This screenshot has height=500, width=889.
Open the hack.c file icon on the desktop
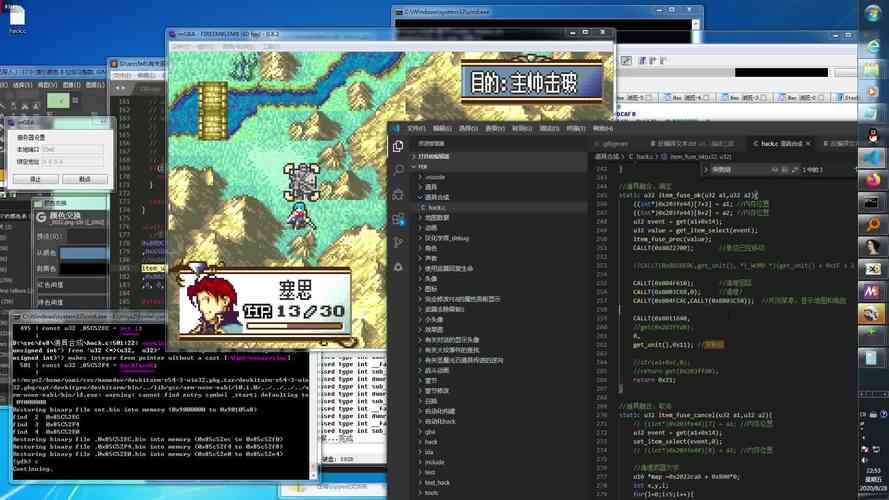click(x=17, y=19)
